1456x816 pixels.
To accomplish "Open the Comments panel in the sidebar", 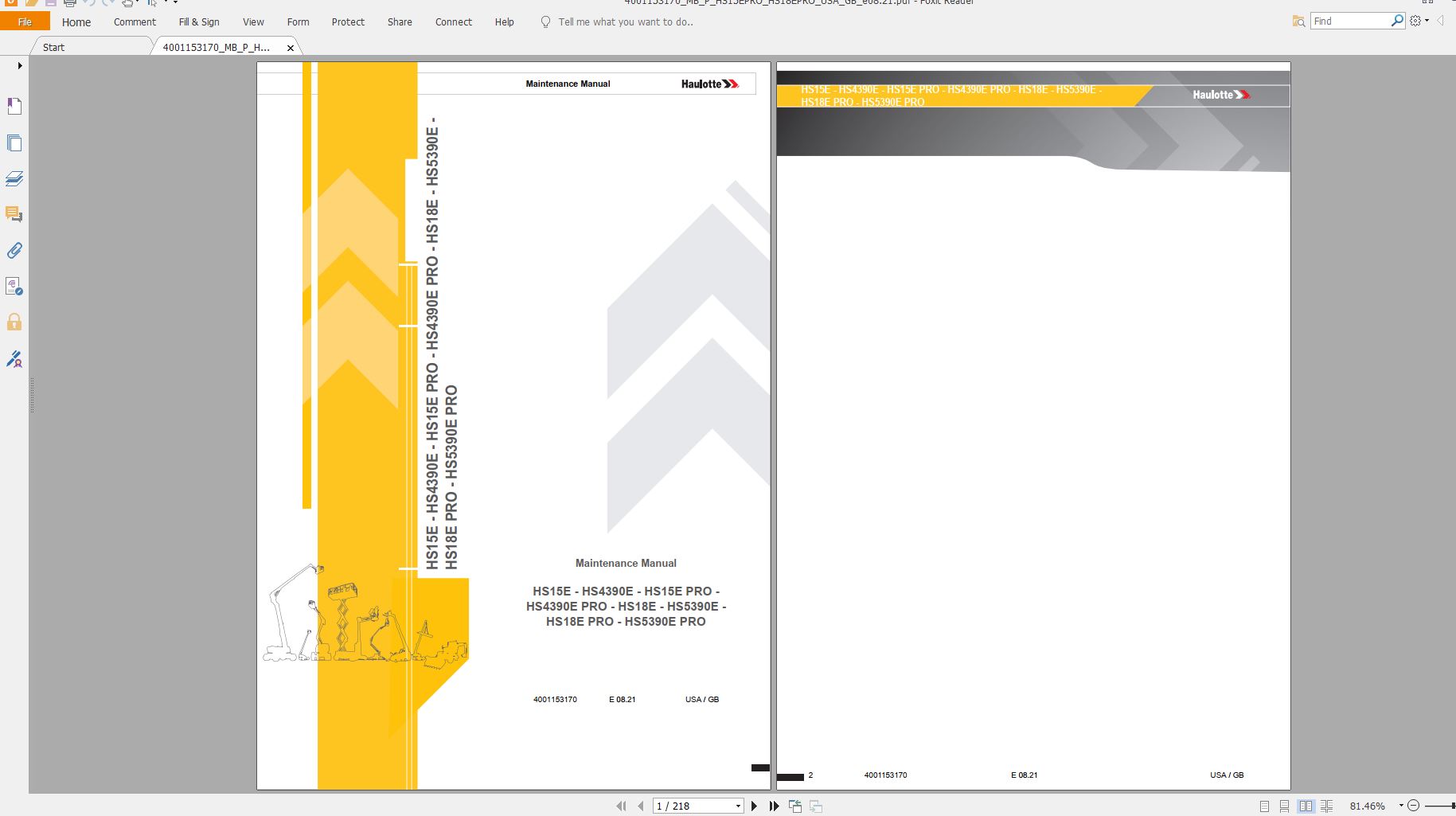I will (x=14, y=214).
